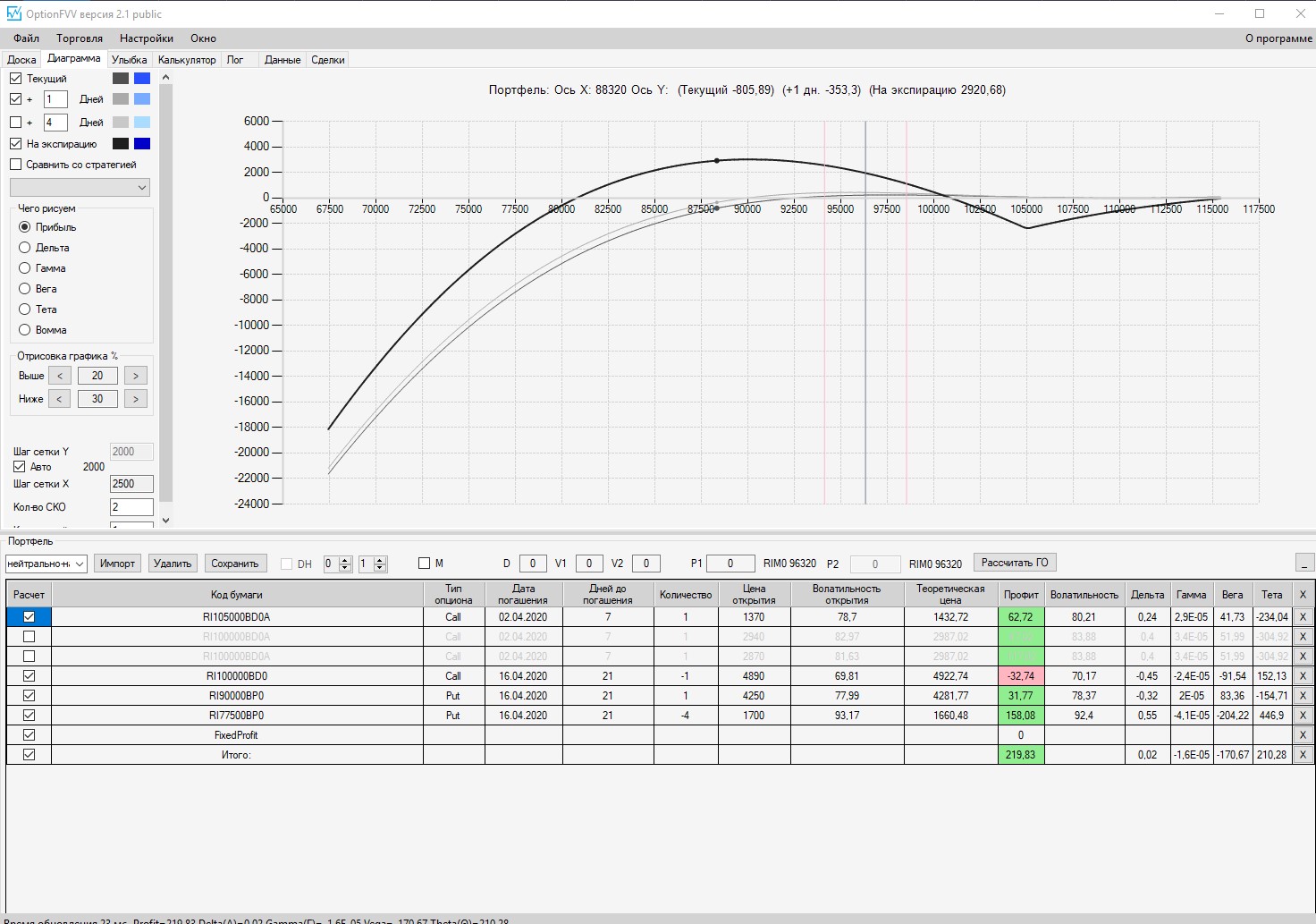This screenshot has width=1316, height=924.
Task: Open the Файл menu
Action: coord(27,38)
